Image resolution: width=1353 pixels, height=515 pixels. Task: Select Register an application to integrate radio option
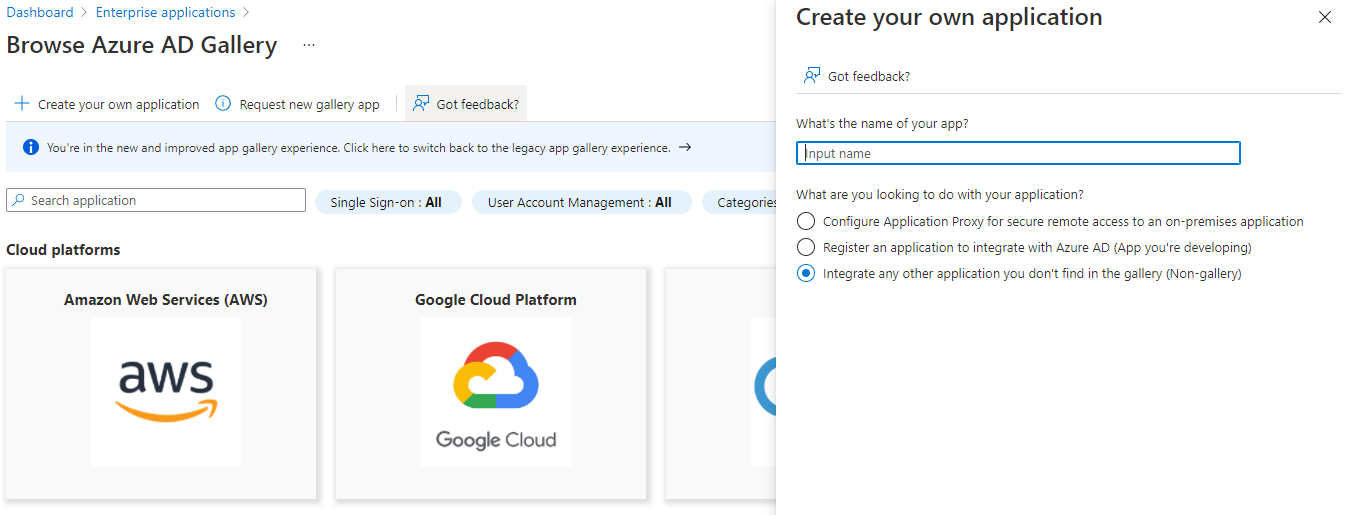[806, 247]
